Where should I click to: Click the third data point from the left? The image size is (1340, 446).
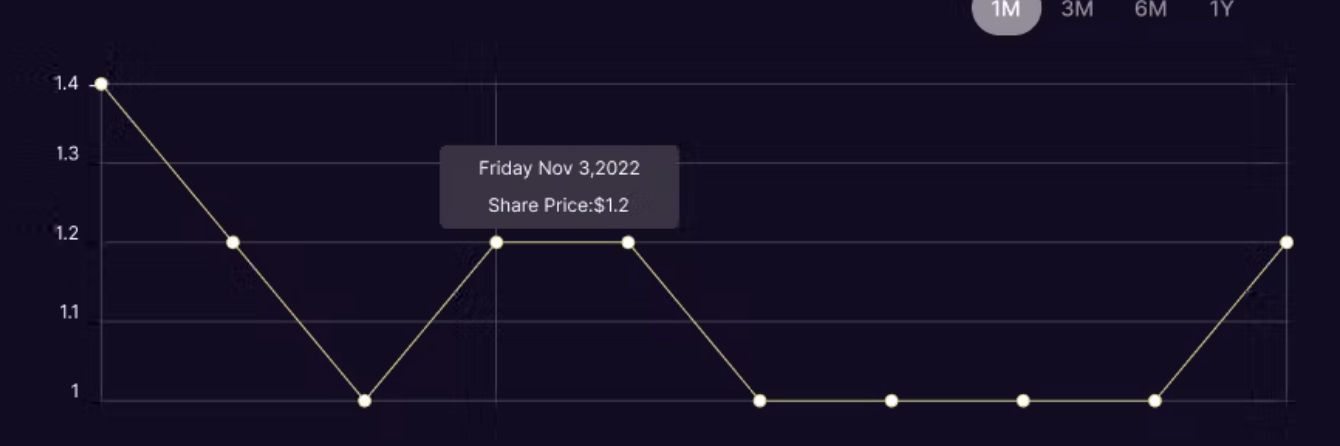click(365, 401)
